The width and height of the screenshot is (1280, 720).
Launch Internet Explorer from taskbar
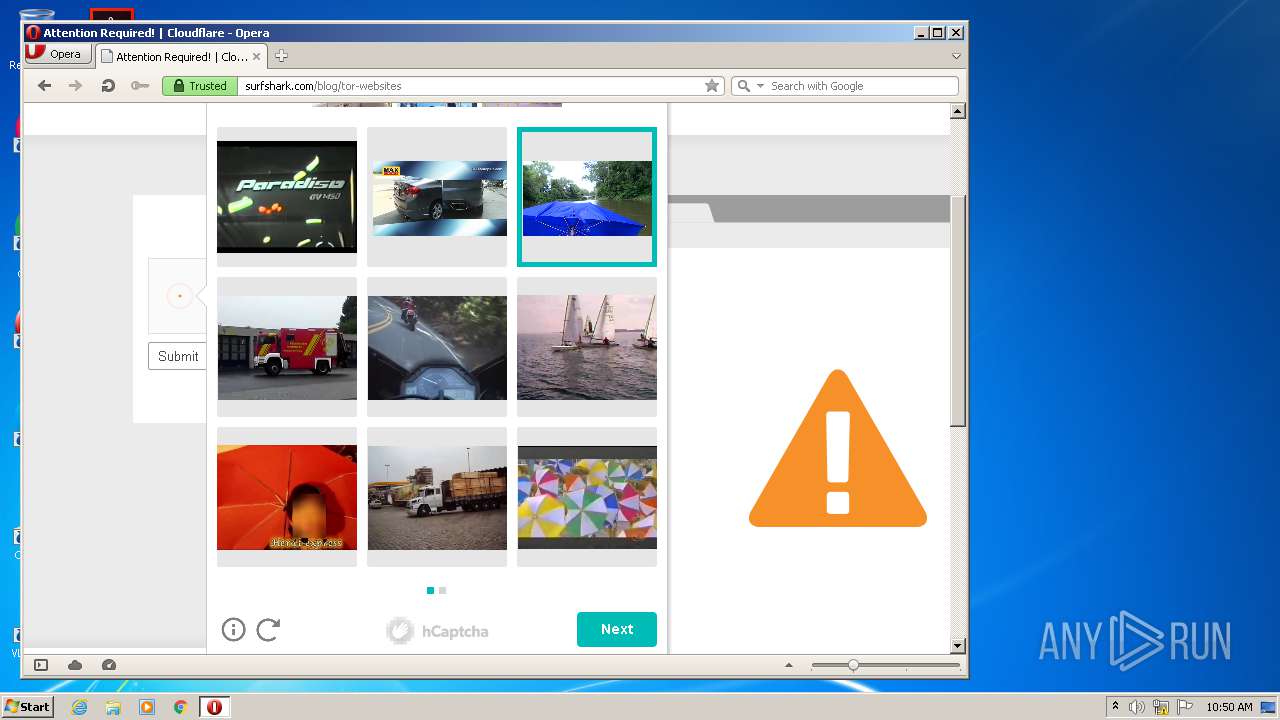click(x=79, y=707)
